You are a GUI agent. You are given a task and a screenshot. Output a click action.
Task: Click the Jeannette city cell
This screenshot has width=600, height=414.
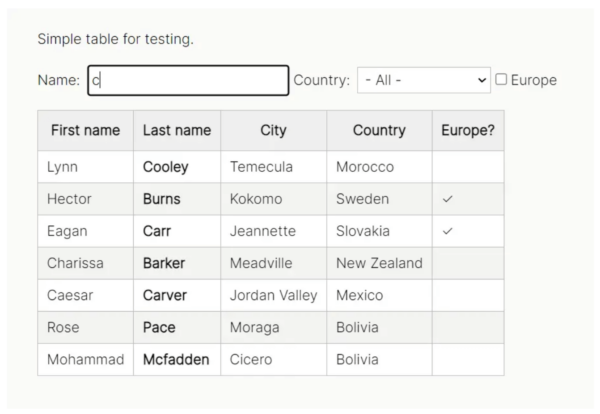(x=273, y=231)
